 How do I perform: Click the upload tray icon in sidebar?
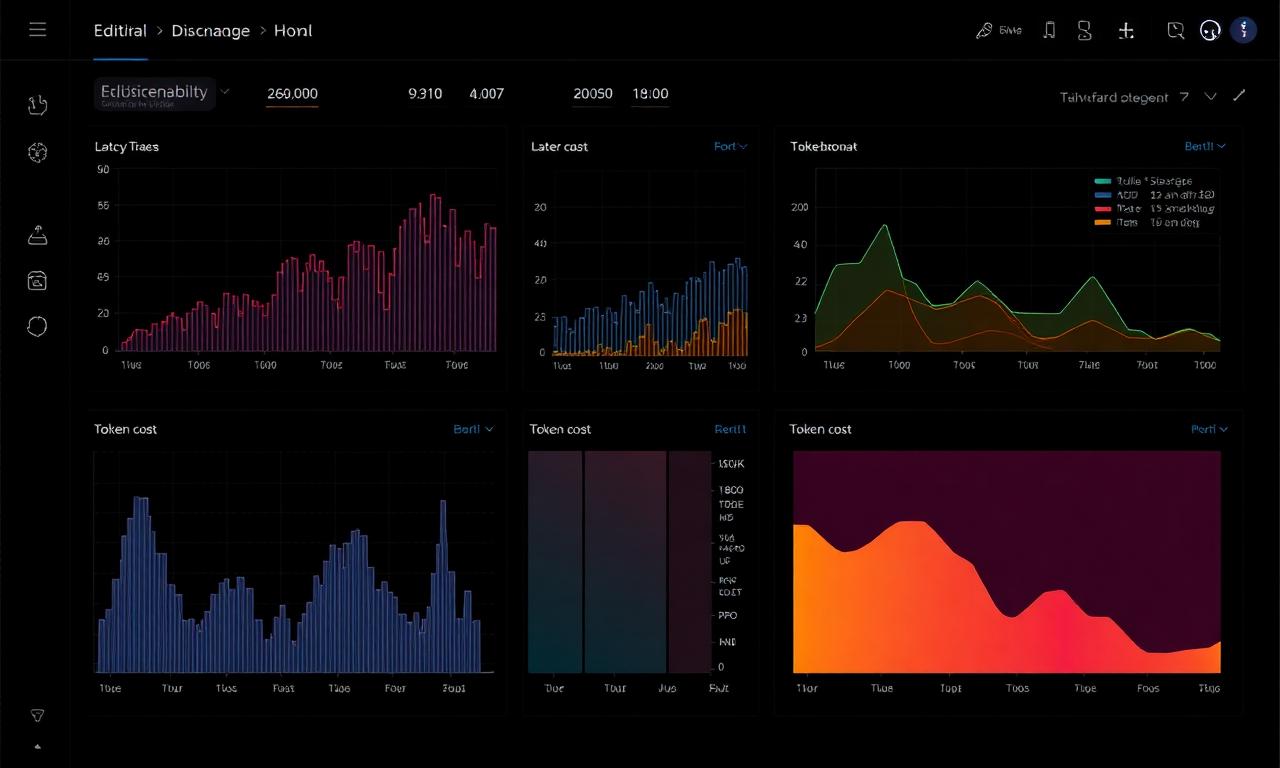(37, 236)
